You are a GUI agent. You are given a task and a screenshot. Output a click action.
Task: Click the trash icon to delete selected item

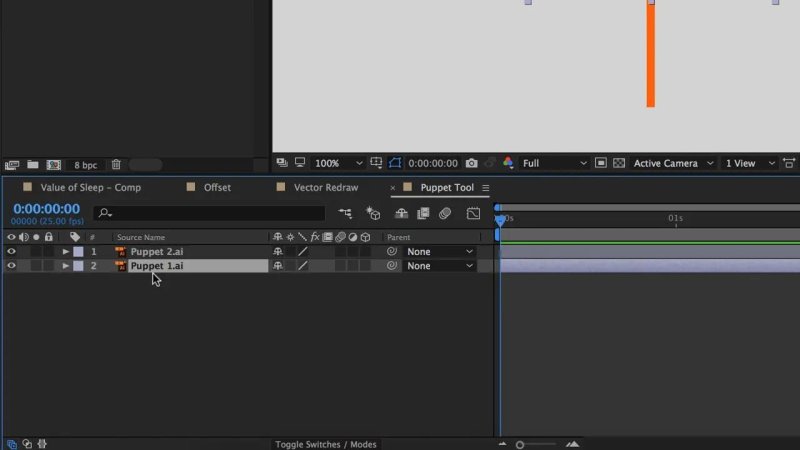coord(116,164)
